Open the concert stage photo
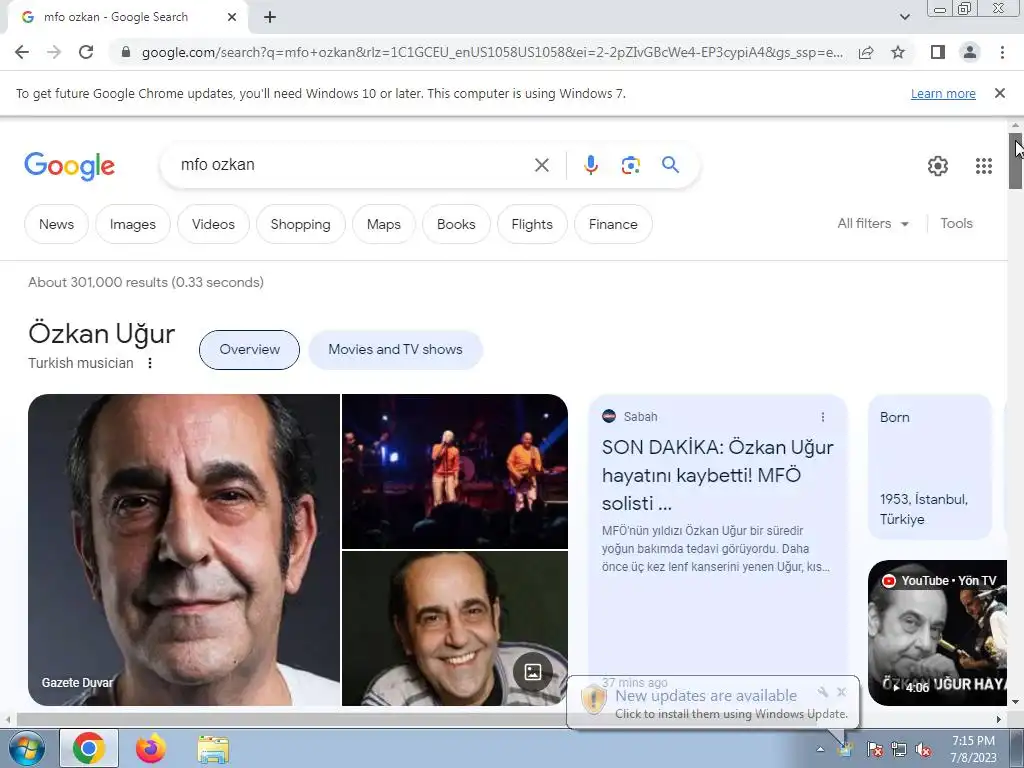 [x=455, y=471]
